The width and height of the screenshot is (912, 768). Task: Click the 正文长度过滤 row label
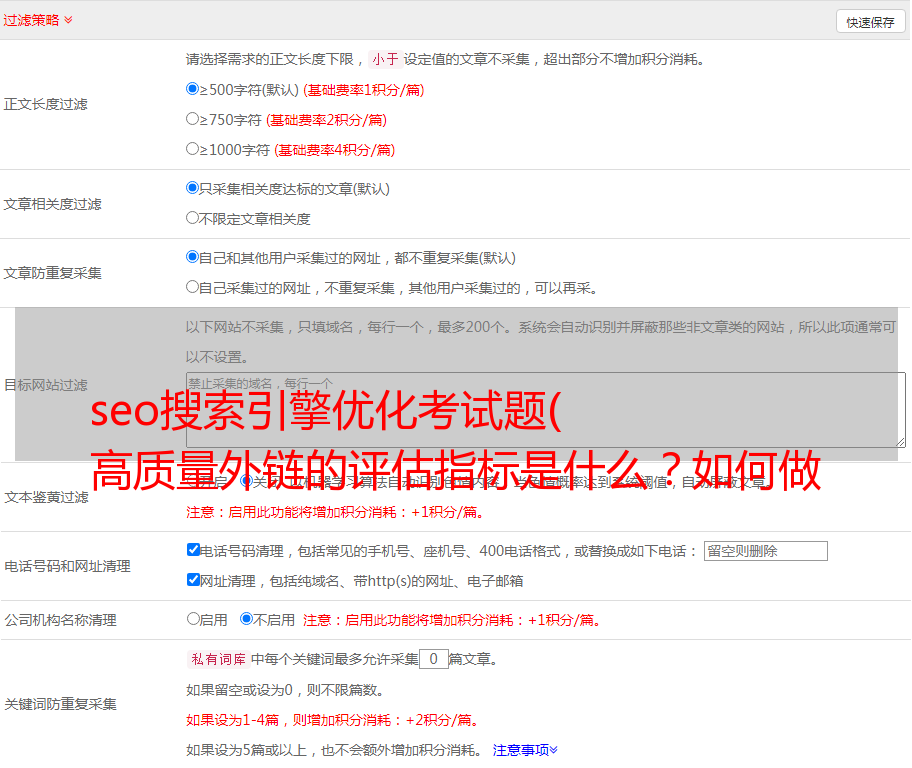(x=45, y=104)
